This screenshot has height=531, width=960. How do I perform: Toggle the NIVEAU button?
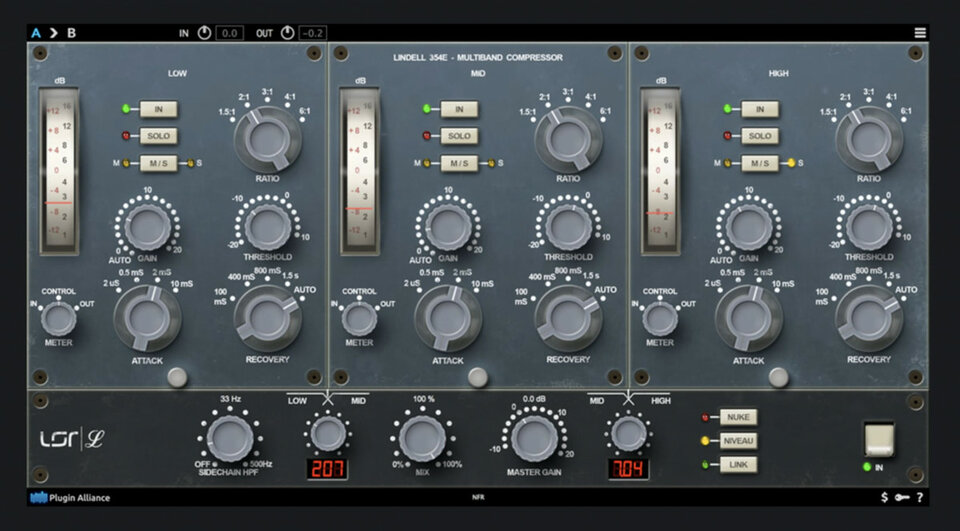click(x=738, y=440)
